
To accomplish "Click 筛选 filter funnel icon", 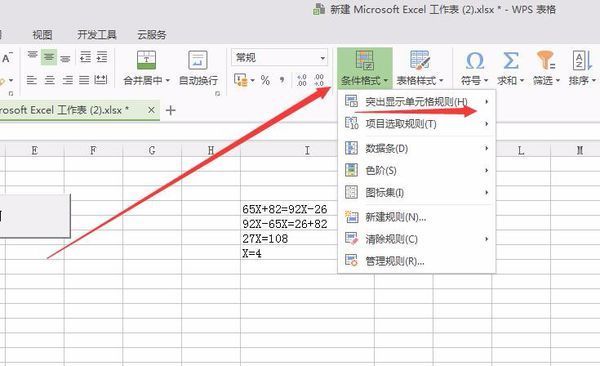I will click(x=546, y=60).
